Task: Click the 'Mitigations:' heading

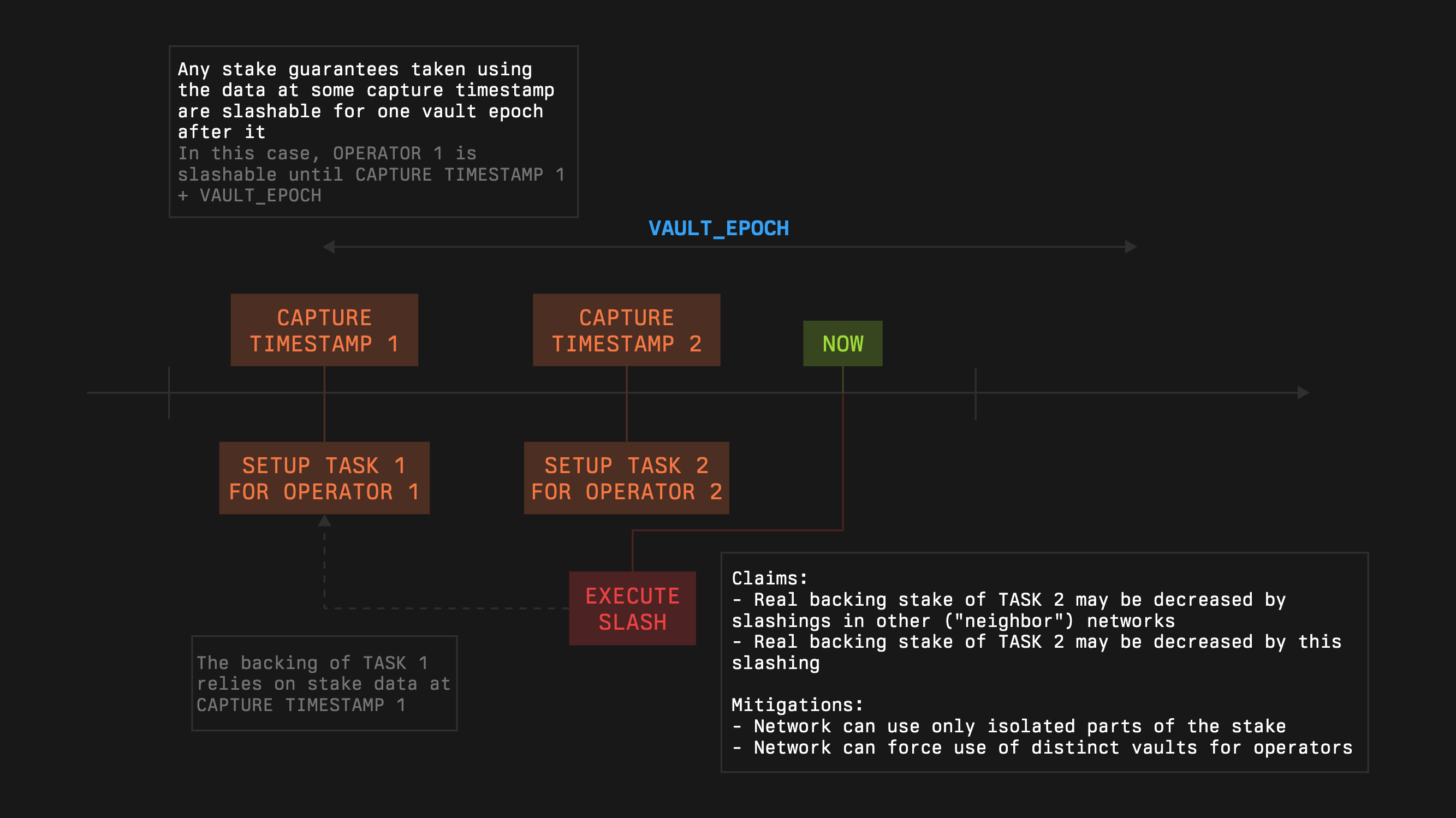Action: [797, 705]
